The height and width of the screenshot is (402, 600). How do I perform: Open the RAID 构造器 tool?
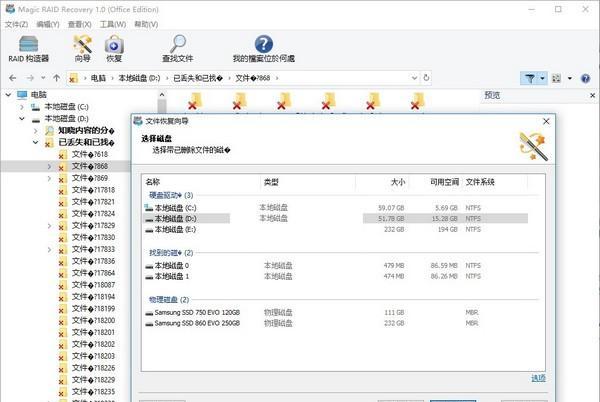pyautogui.click(x=29, y=49)
